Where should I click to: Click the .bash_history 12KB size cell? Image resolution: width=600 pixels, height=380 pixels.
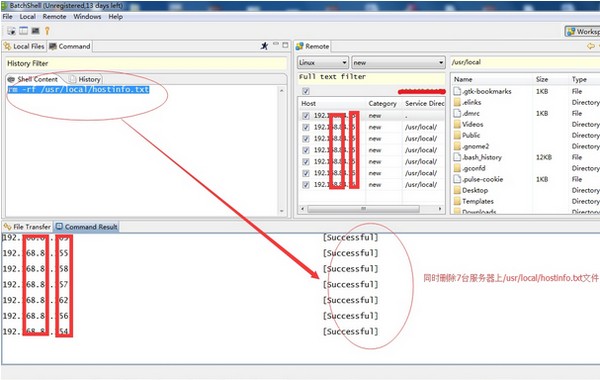pyautogui.click(x=544, y=157)
